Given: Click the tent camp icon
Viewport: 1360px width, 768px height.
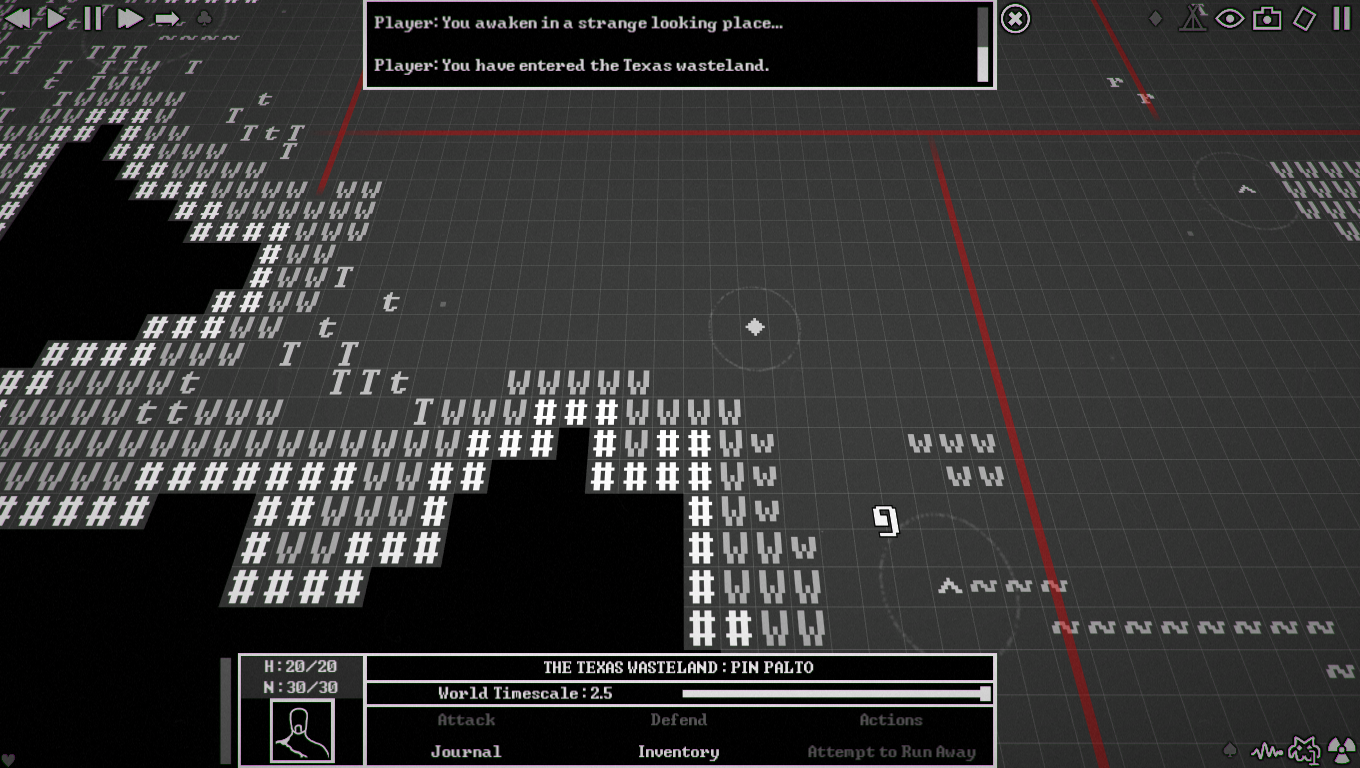Looking at the screenshot, I should click(x=1192, y=18).
